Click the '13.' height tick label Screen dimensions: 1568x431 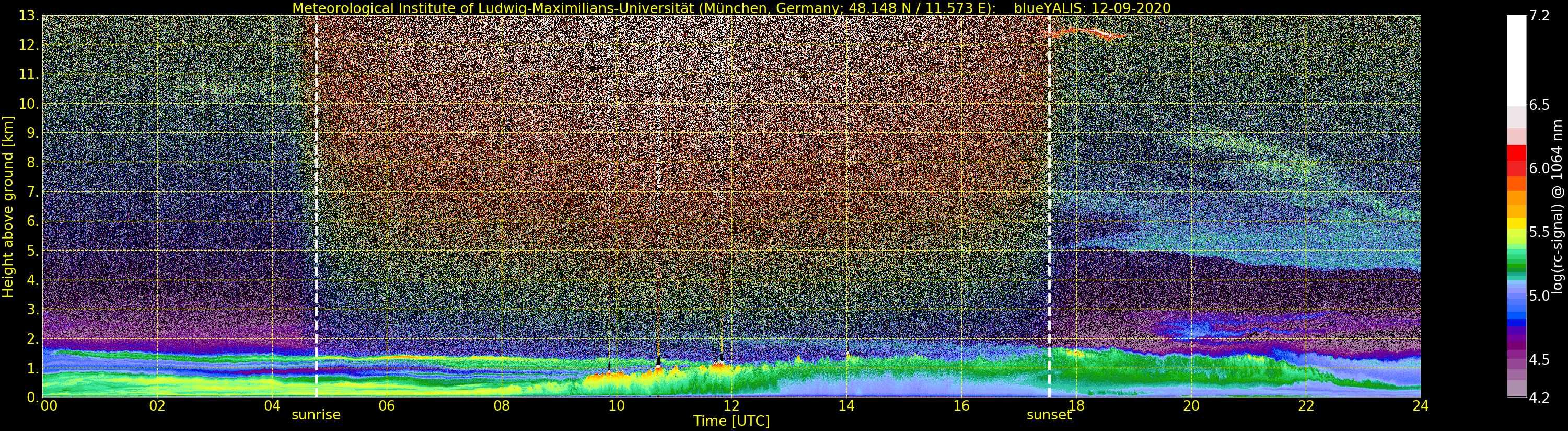[x=29, y=16]
